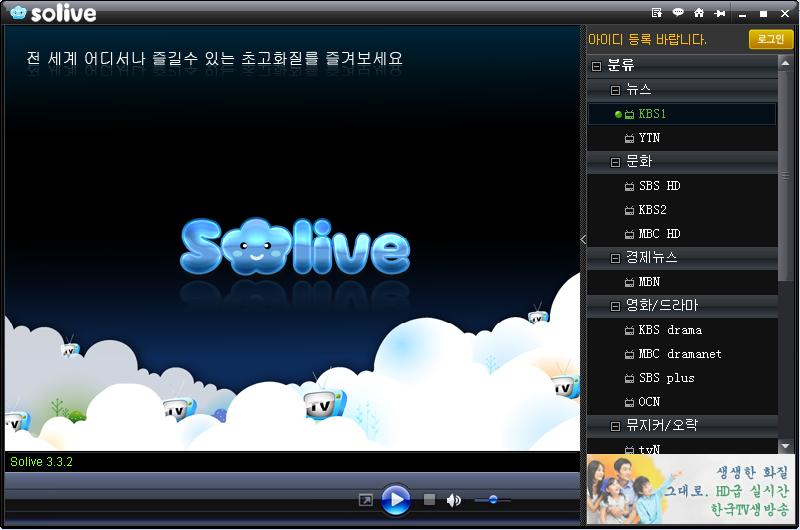
Task: Click the Solive cloud logo in title bar
Action: click(18, 12)
